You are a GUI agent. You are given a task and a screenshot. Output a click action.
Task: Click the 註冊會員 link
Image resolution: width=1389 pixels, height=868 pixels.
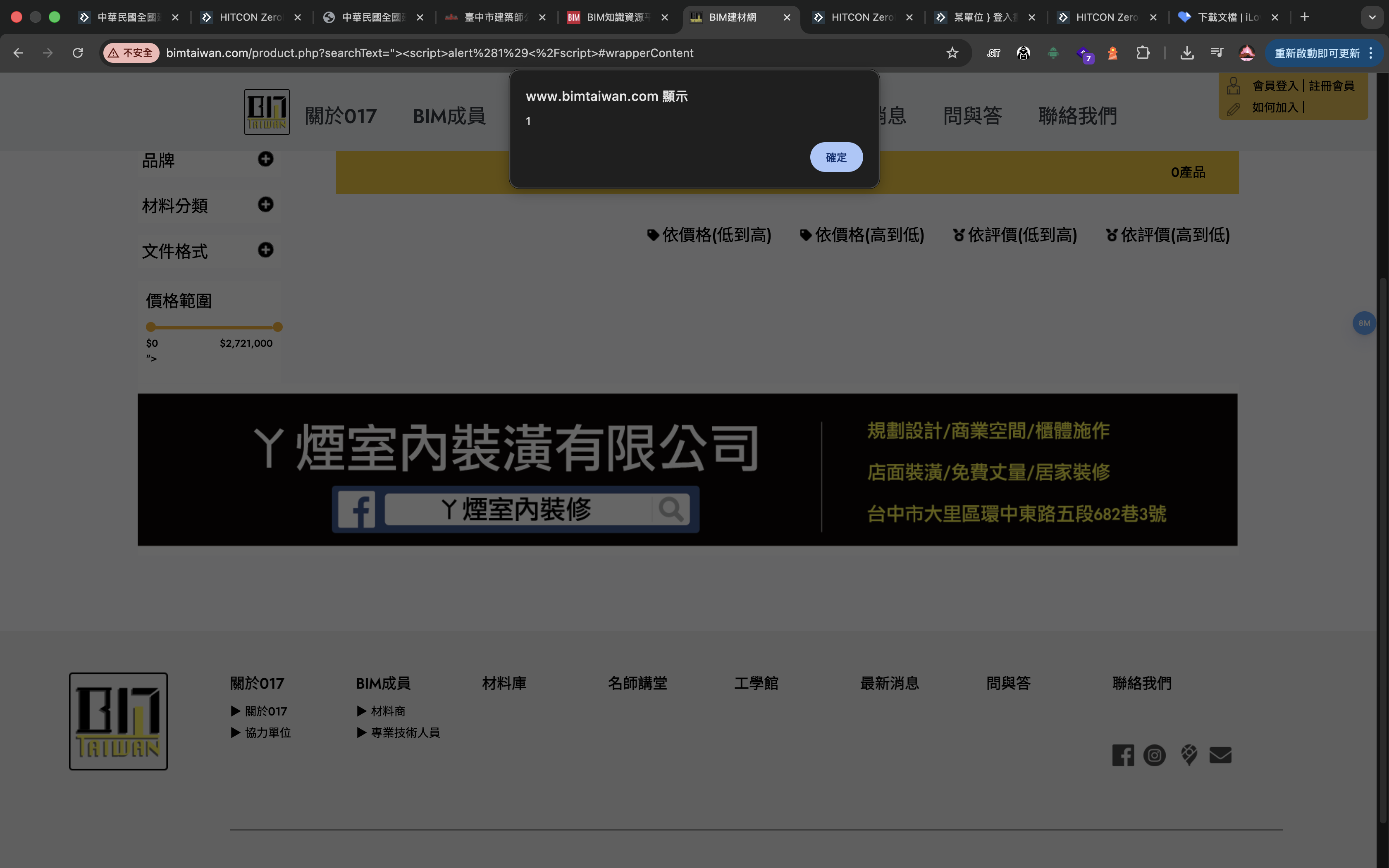click(1332, 86)
